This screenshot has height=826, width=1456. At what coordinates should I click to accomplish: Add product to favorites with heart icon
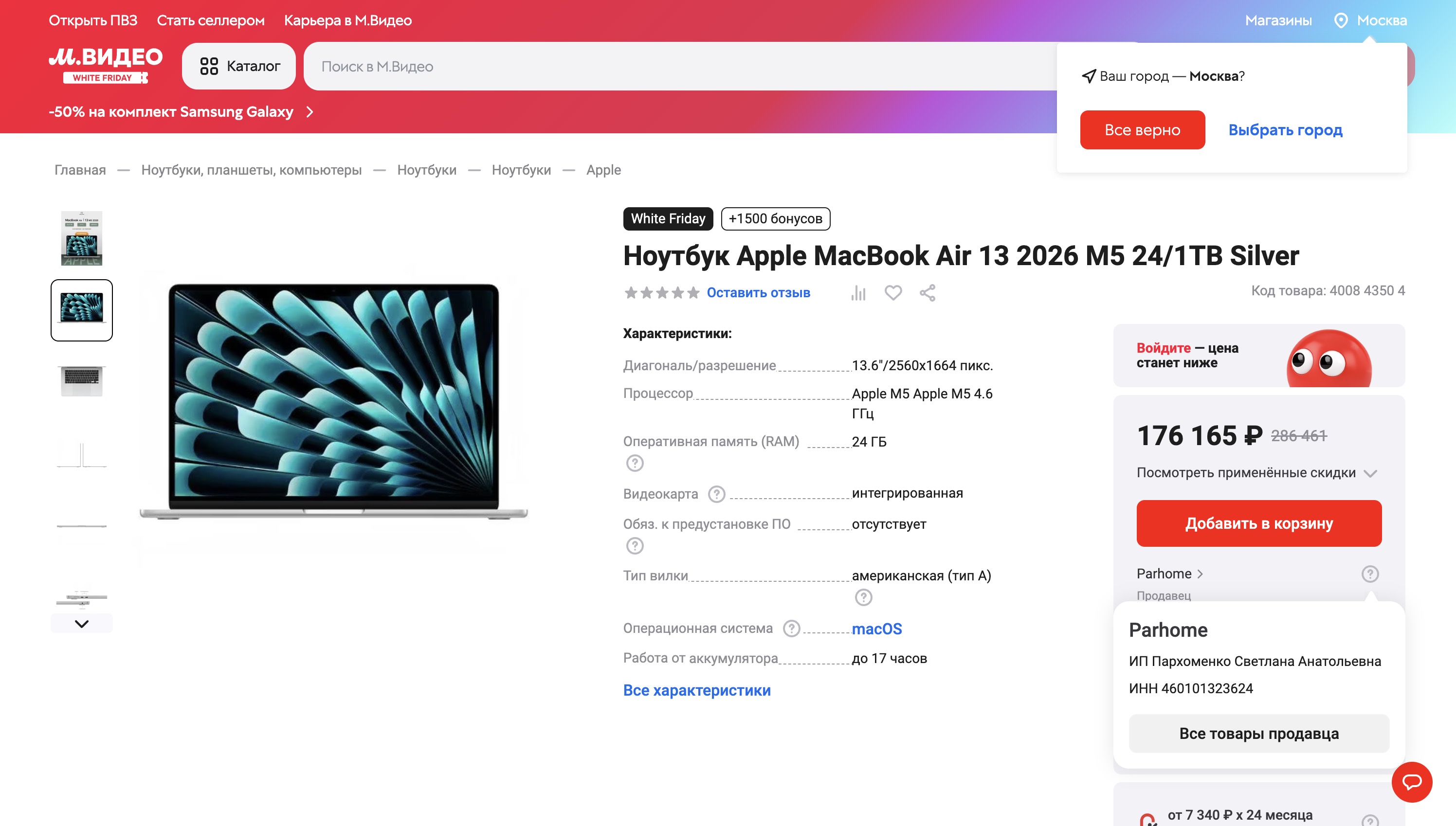point(893,293)
